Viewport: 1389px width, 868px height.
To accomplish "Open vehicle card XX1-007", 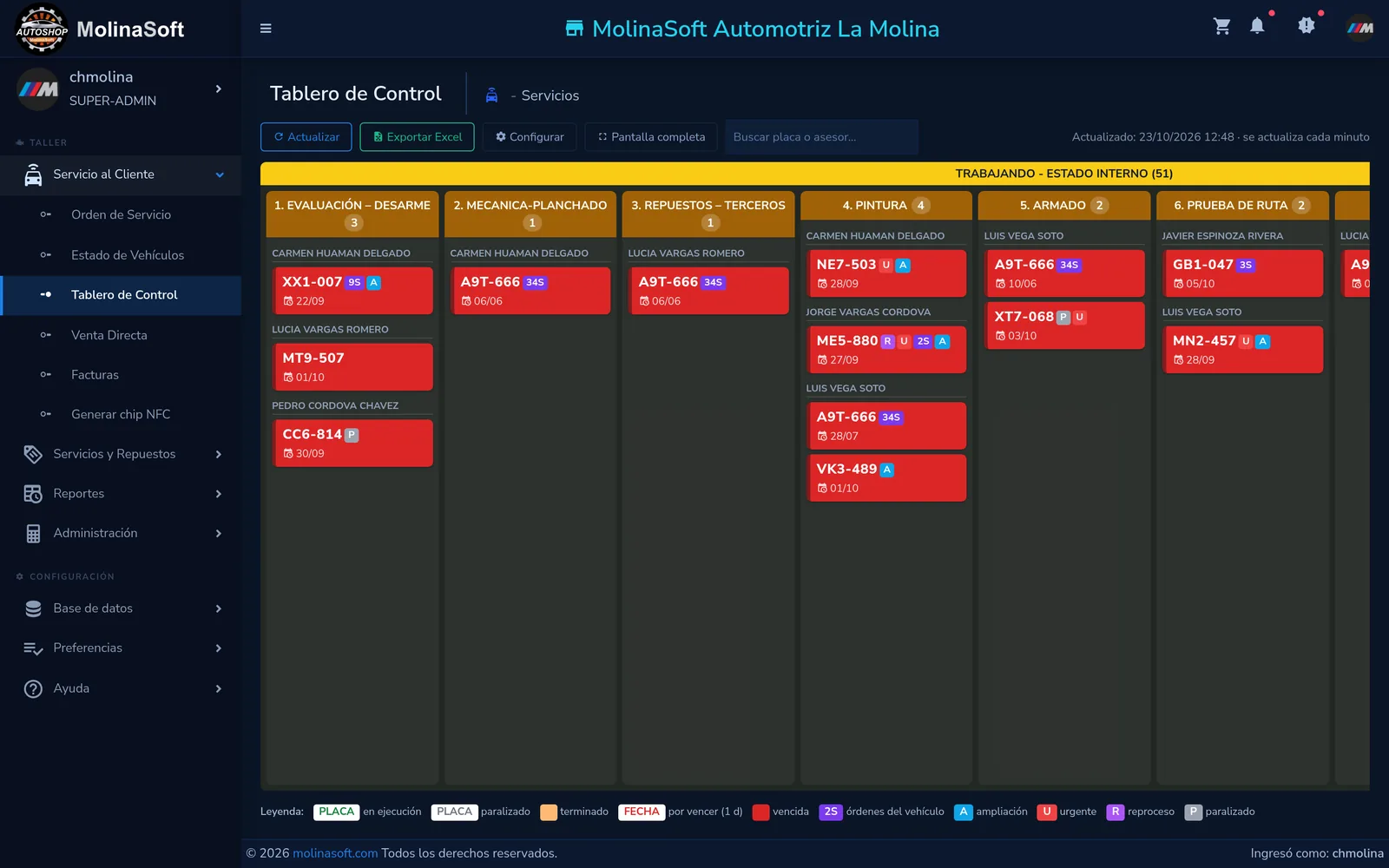I will coord(352,291).
